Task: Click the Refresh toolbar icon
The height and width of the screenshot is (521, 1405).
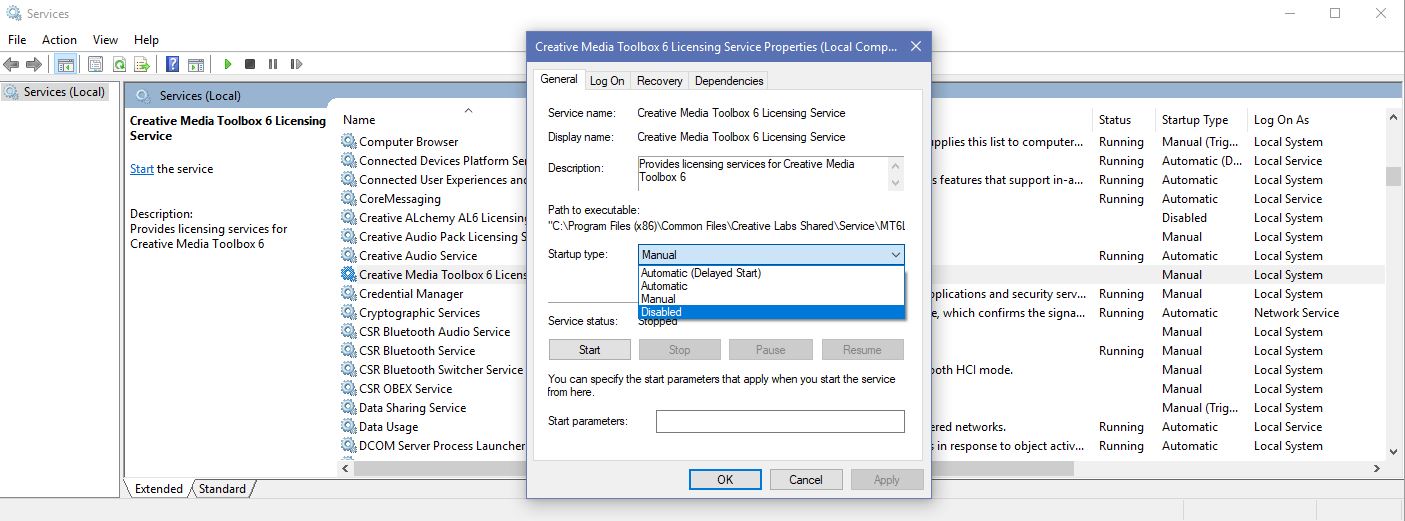Action: [x=119, y=64]
